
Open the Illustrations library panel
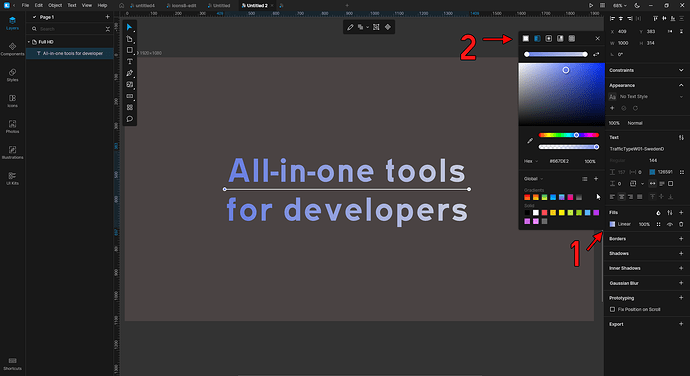[x=12, y=153]
